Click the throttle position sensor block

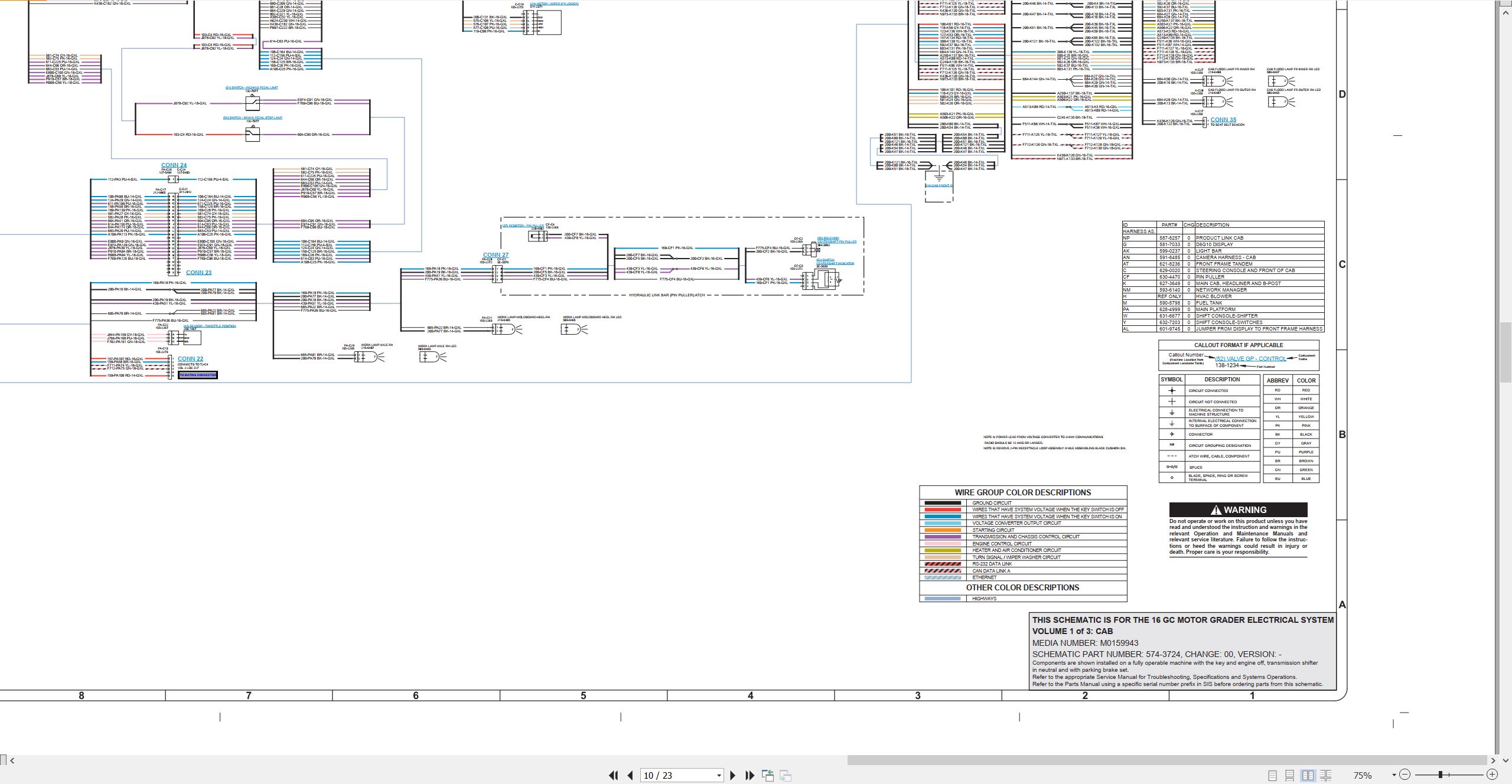coord(193,338)
